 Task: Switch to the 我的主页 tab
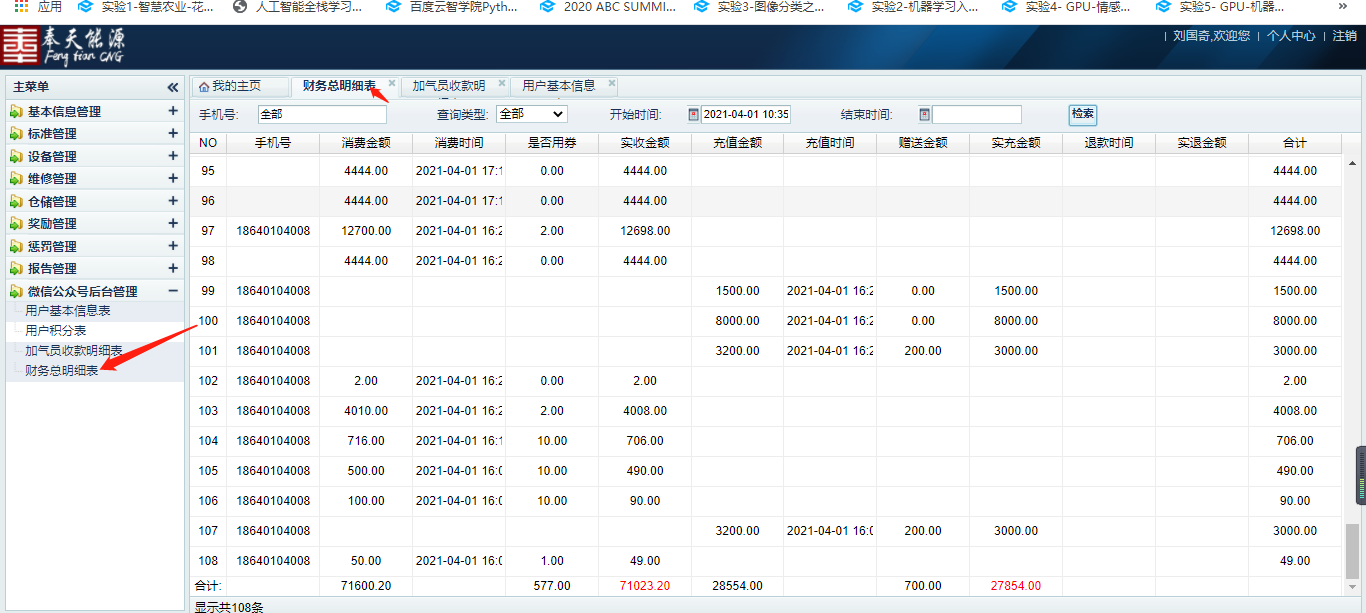(x=236, y=86)
